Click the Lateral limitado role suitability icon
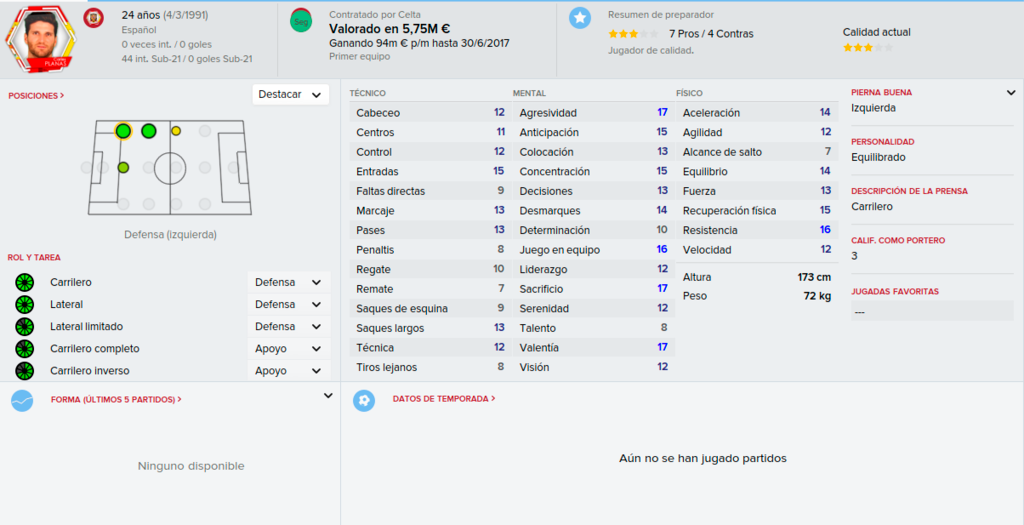 24,326
